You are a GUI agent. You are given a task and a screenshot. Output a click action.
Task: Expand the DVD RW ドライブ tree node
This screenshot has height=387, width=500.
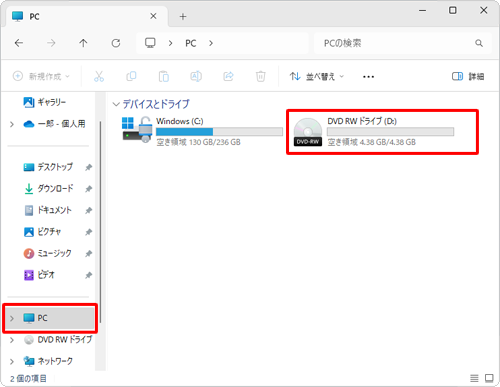[x=12, y=340]
